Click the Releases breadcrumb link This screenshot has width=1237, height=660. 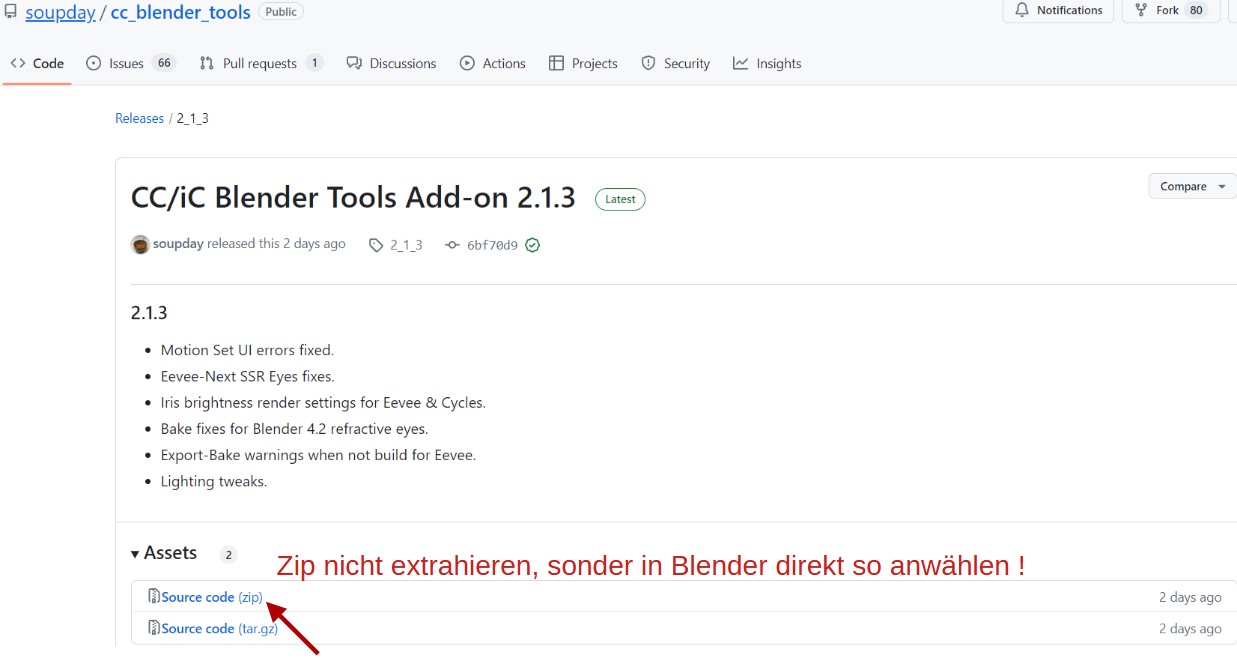click(139, 118)
